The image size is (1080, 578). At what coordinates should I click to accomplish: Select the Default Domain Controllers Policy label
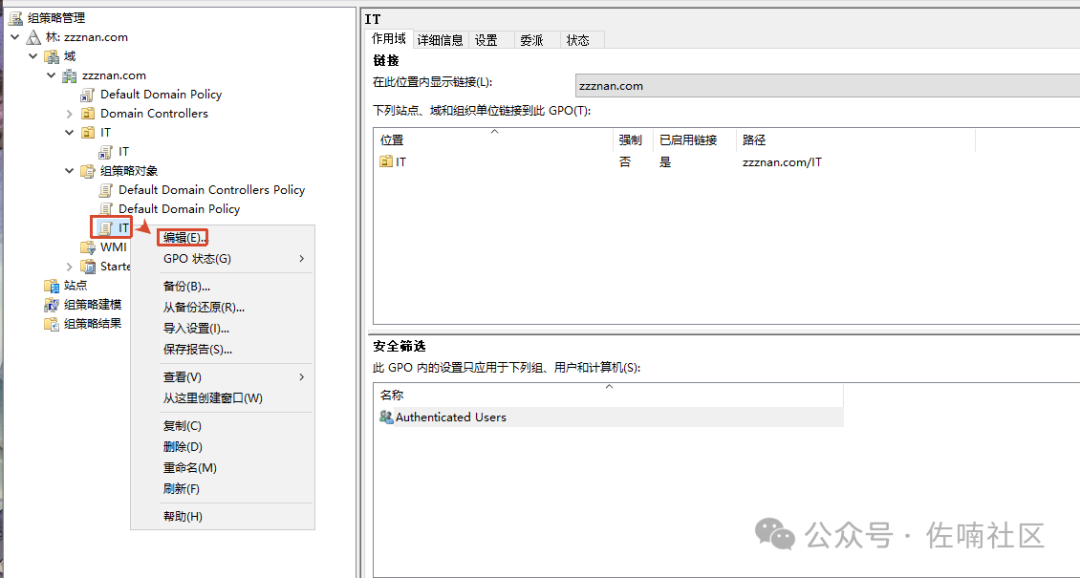211,189
